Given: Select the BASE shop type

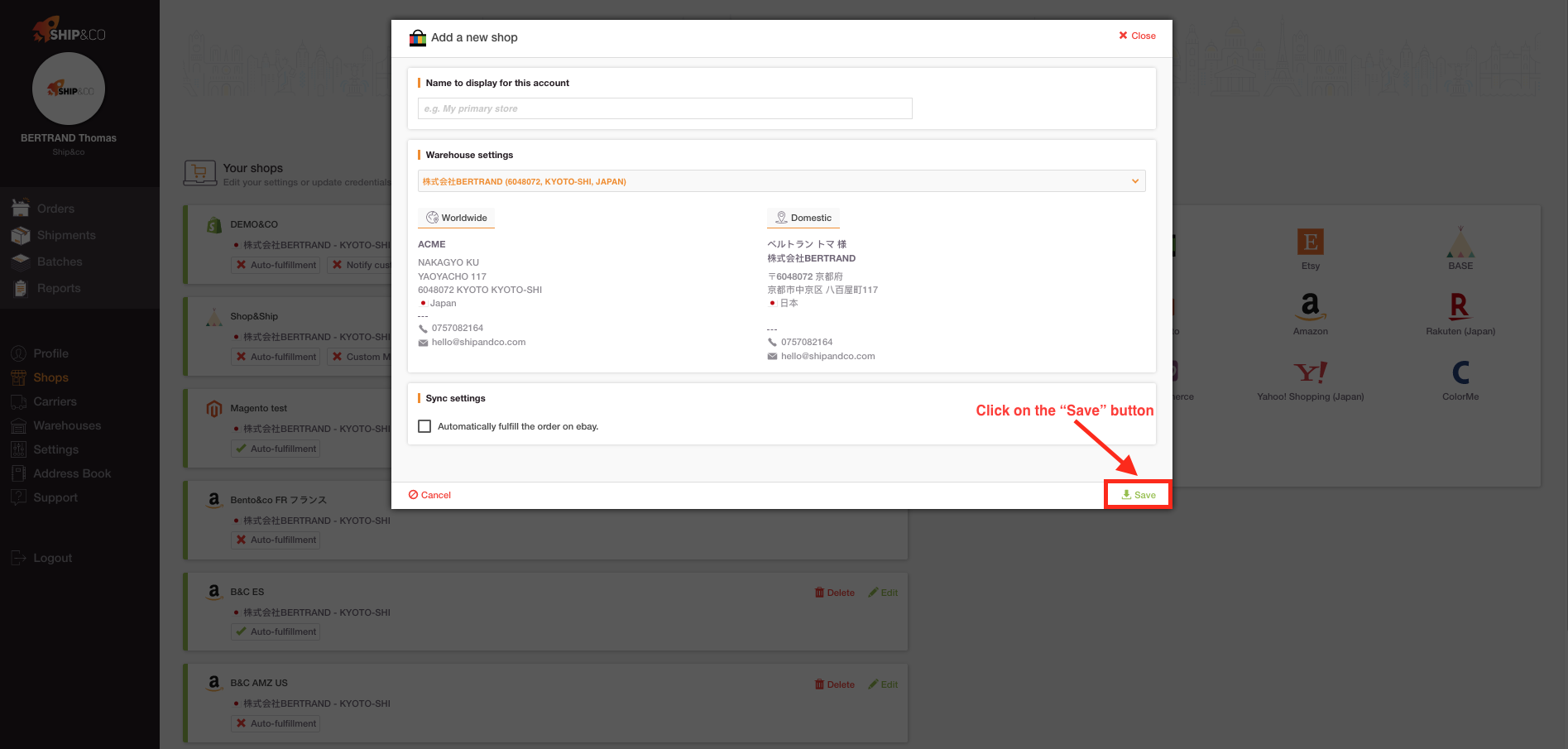Looking at the screenshot, I should click(x=1460, y=248).
